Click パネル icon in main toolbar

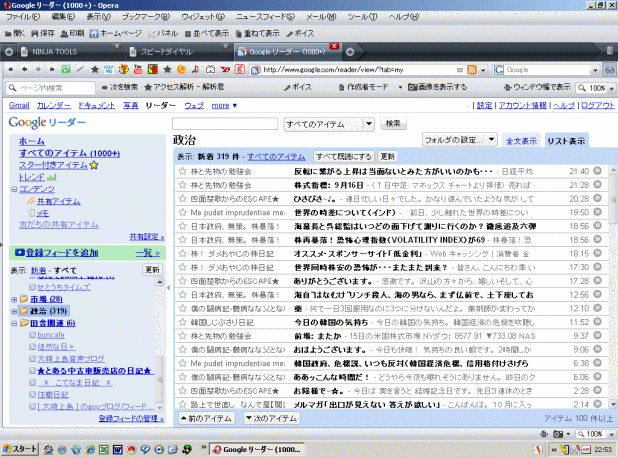click(x=151, y=34)
